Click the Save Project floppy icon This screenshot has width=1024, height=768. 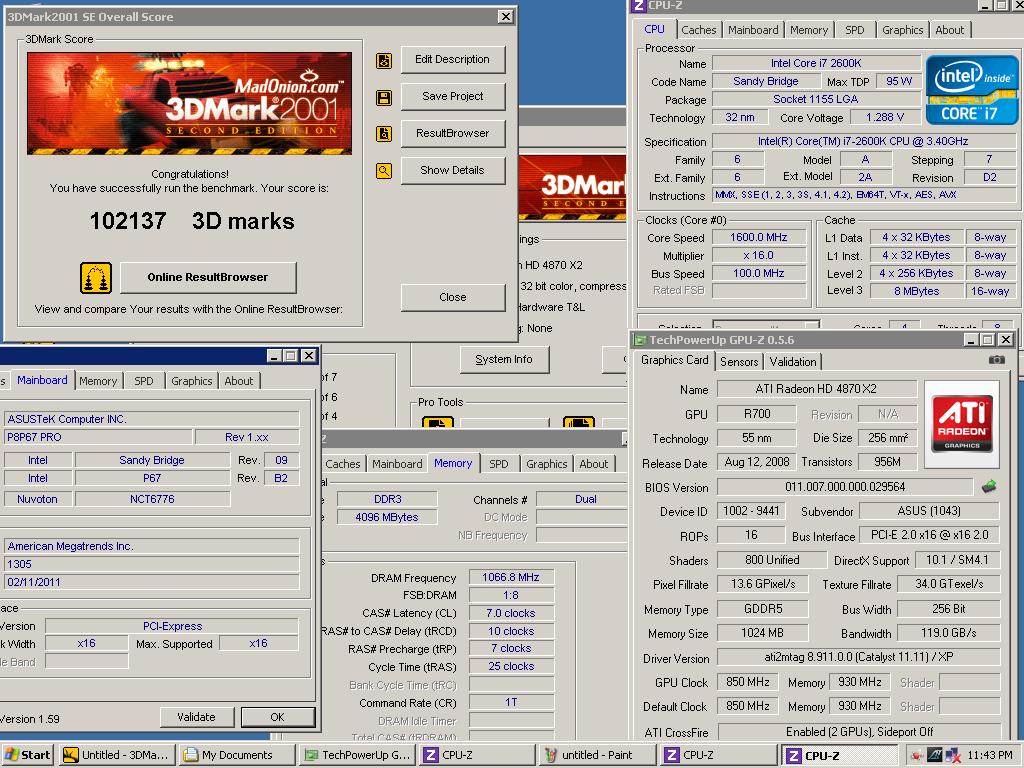pos(384,98)
